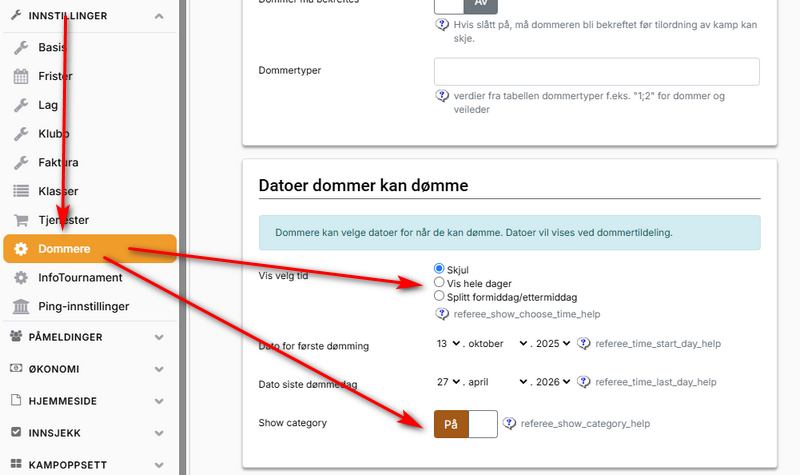Click the wrench icon beside Faktura
The height and width of the screenshot is (475, 800).
pos(21,163)
